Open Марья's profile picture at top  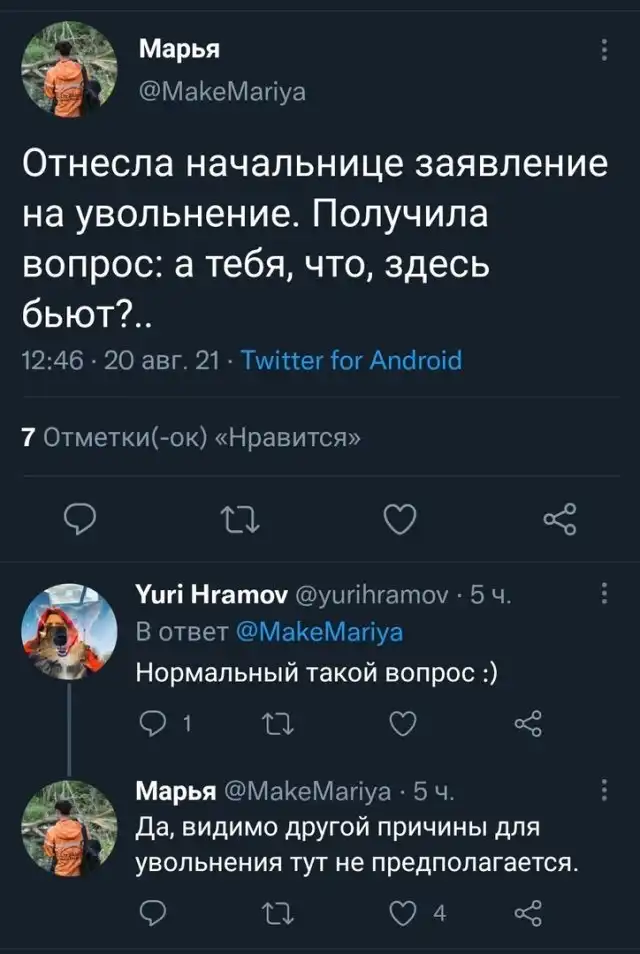68,70
